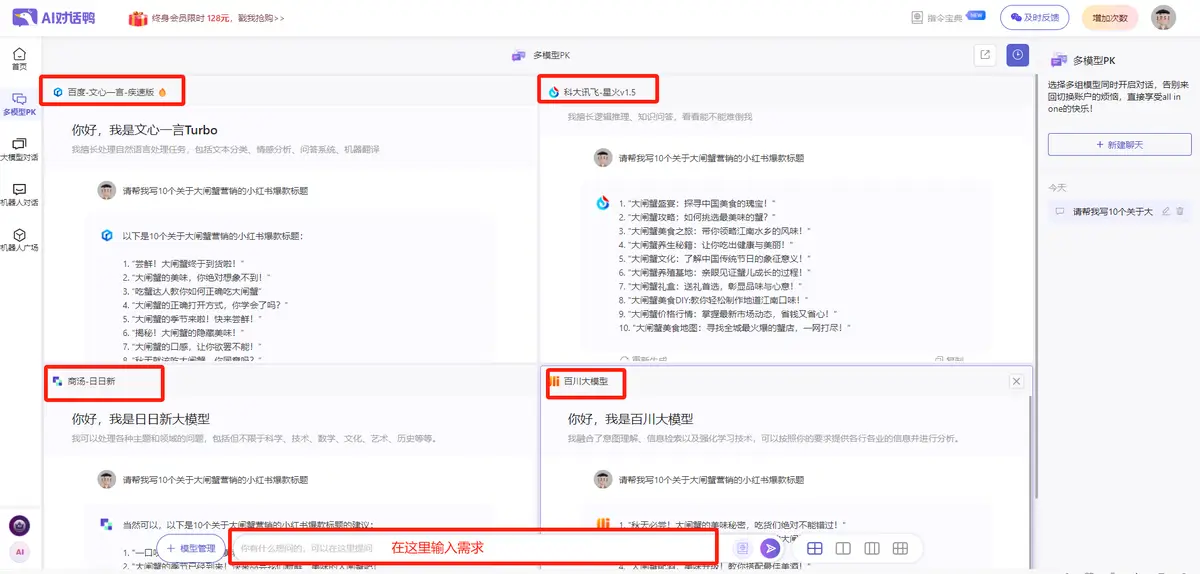This screenshot has height=574, width=1200.
Task: Click the 你好，我是文心一言Turbo greeting
Action: click(x=144, y=129)
